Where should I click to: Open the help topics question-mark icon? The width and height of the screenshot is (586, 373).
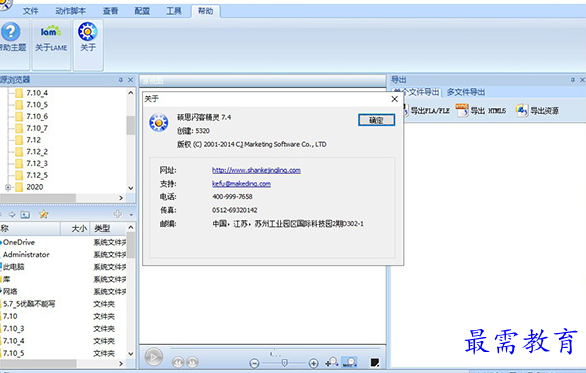(10, 32)
